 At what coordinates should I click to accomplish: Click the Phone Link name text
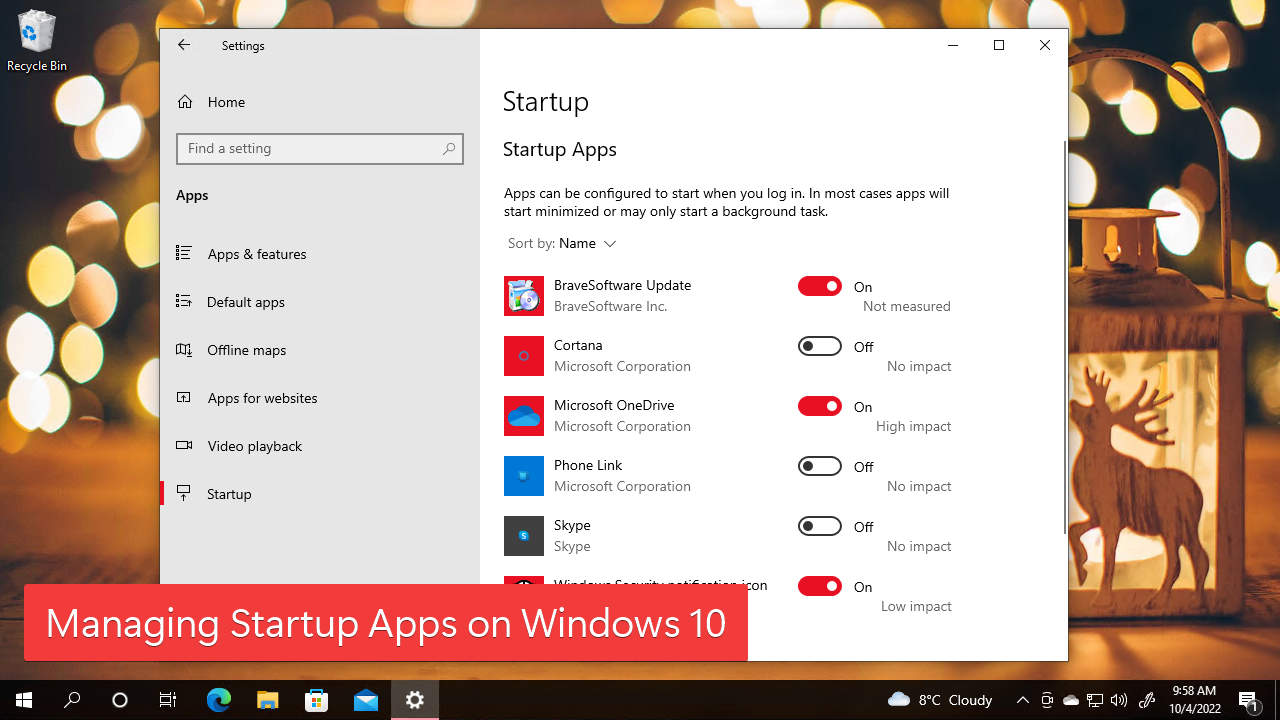pyautogui.click(x=588, y=465)
